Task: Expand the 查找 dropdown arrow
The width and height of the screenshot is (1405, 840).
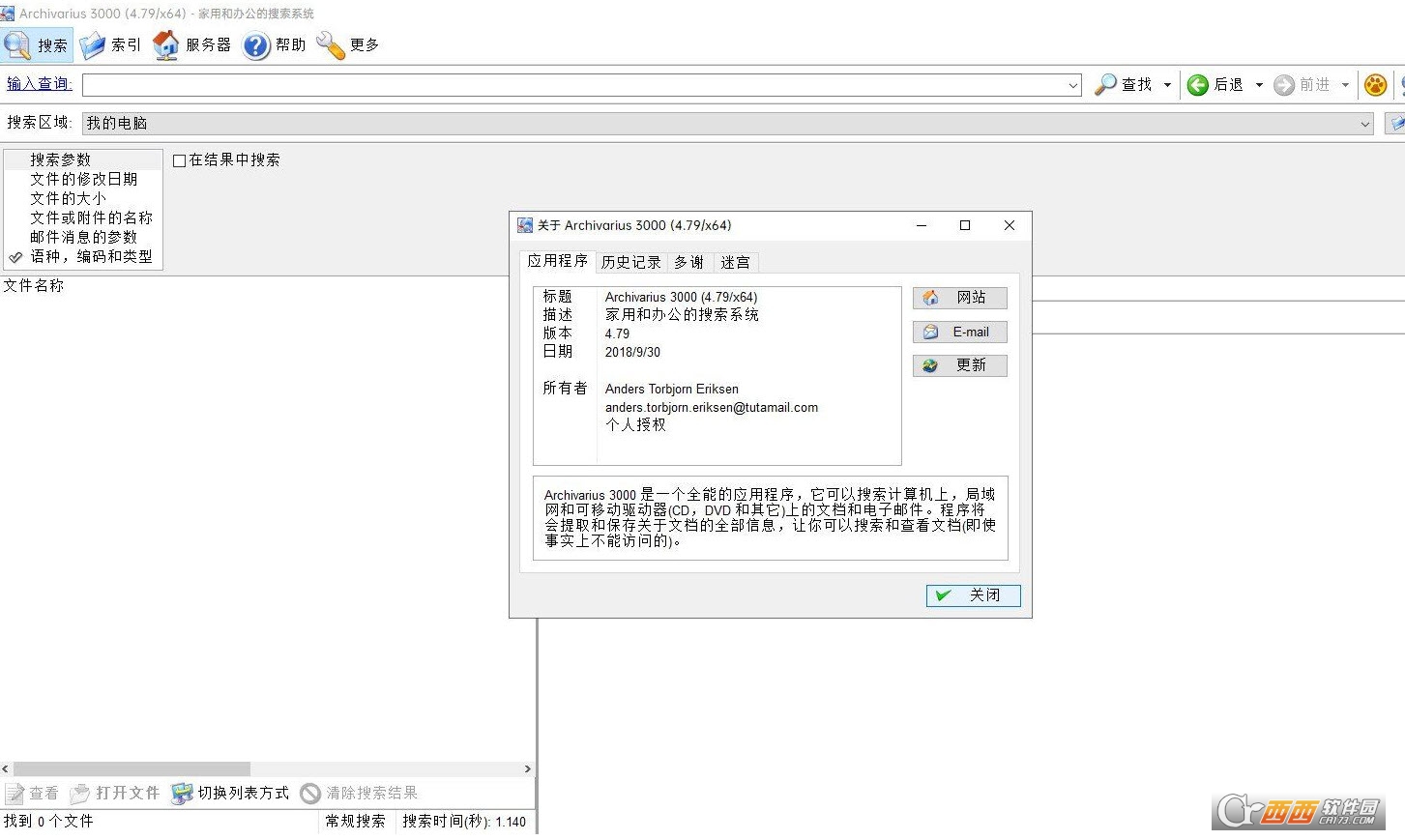Action: coord(1167,85)
